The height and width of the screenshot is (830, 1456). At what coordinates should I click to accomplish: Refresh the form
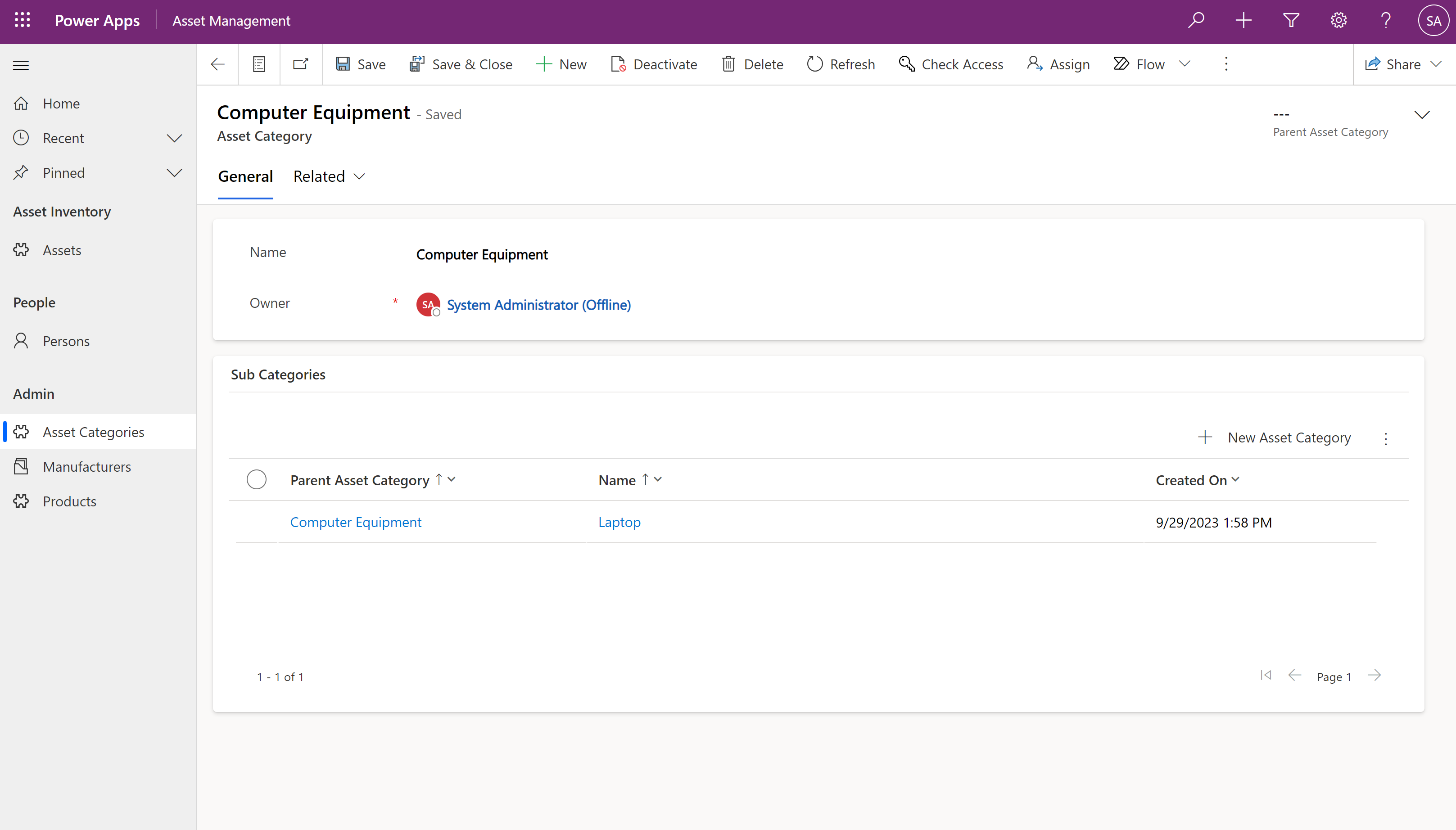841,64
